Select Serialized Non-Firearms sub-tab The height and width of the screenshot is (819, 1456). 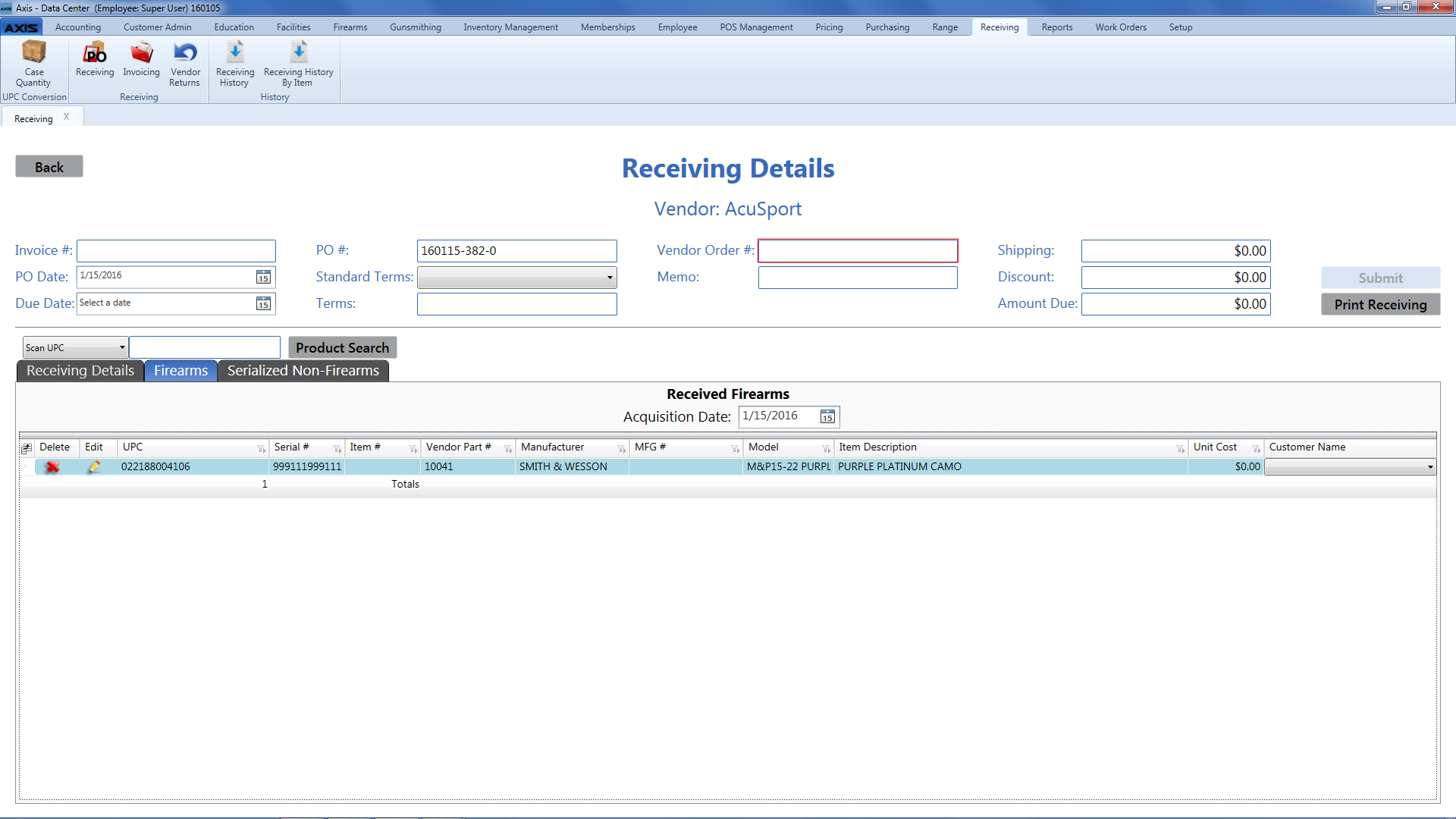(303, 371)
